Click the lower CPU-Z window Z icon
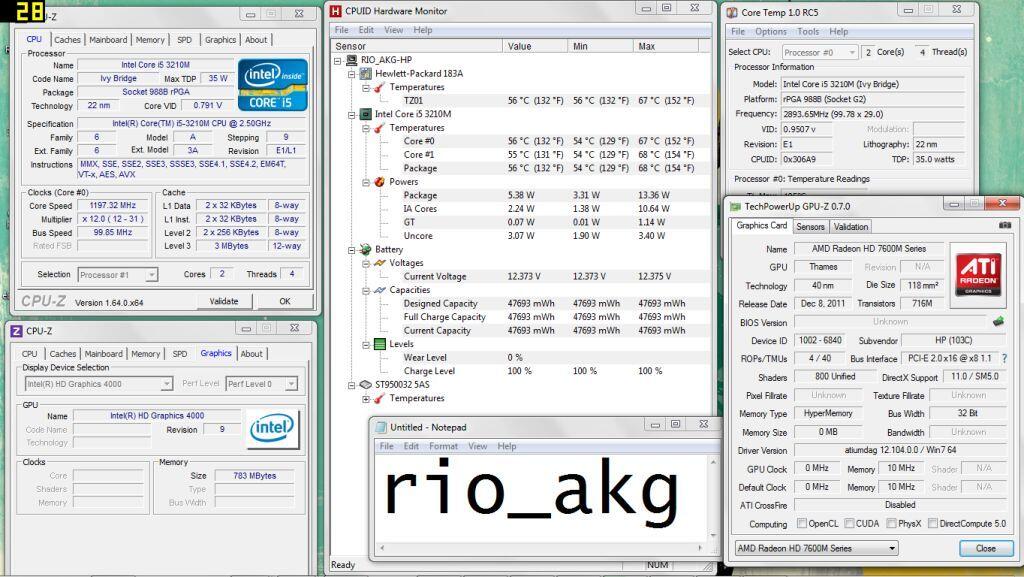This screenshot has width=1024, height=577. 16,331
